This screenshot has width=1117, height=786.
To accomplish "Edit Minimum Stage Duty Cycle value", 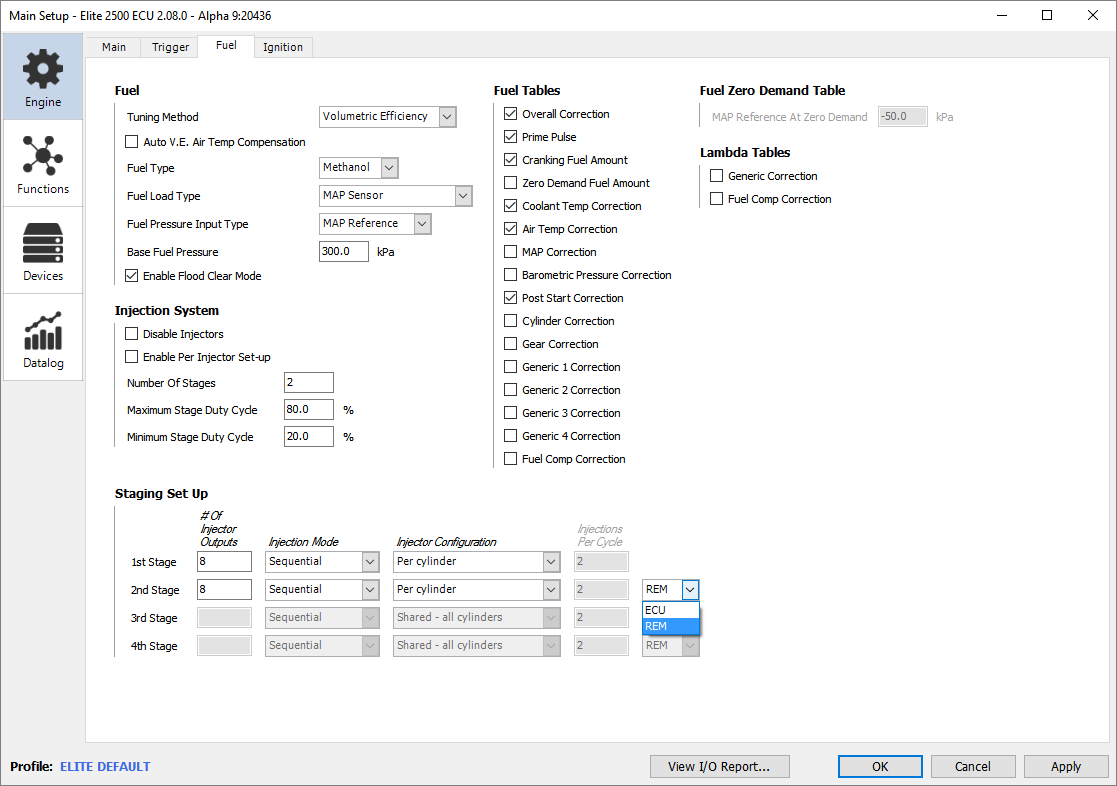I will point(308,436).
